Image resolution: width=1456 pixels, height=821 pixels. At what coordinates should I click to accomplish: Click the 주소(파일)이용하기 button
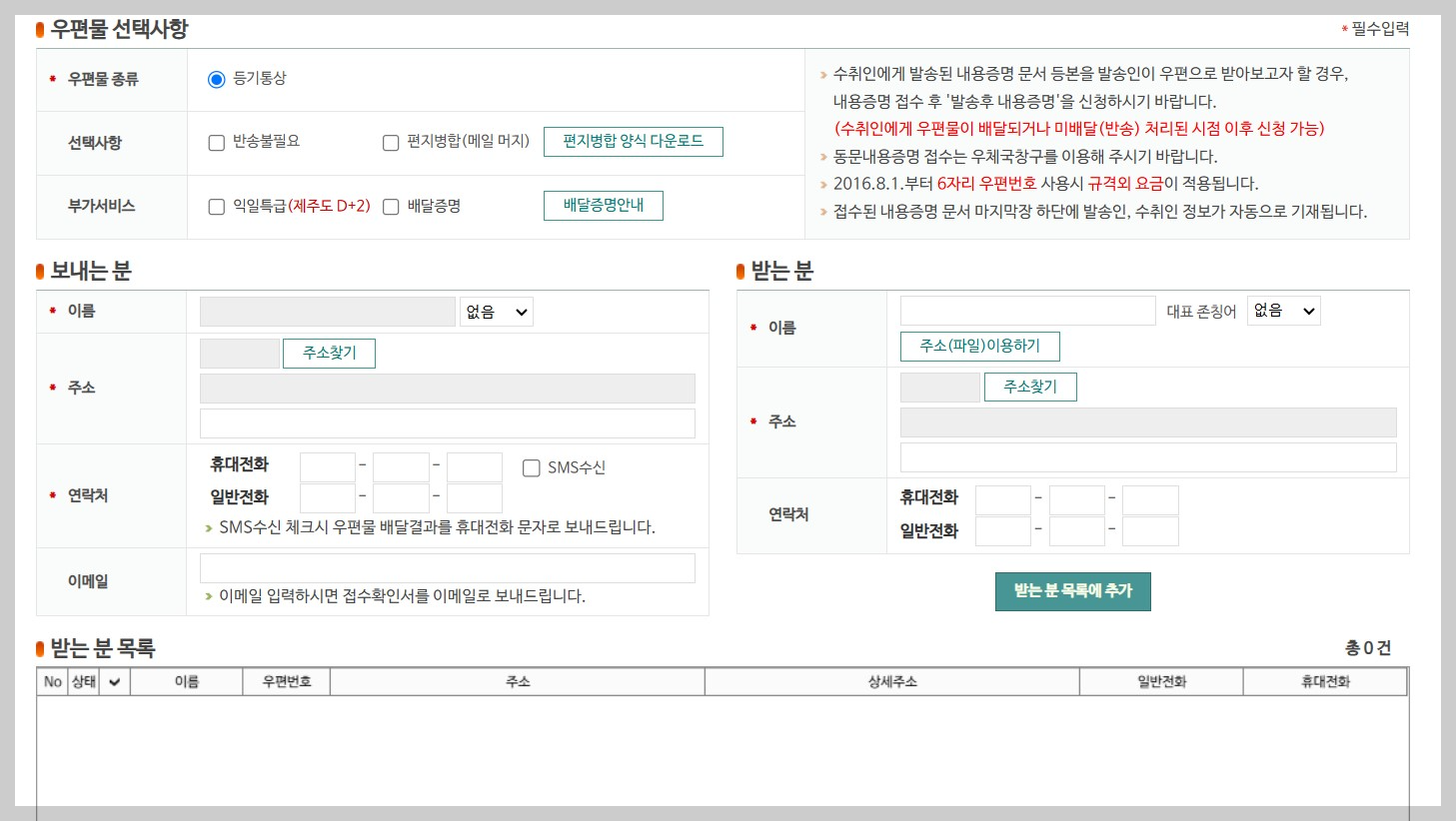pyautogui.click(x=979, y=346)
